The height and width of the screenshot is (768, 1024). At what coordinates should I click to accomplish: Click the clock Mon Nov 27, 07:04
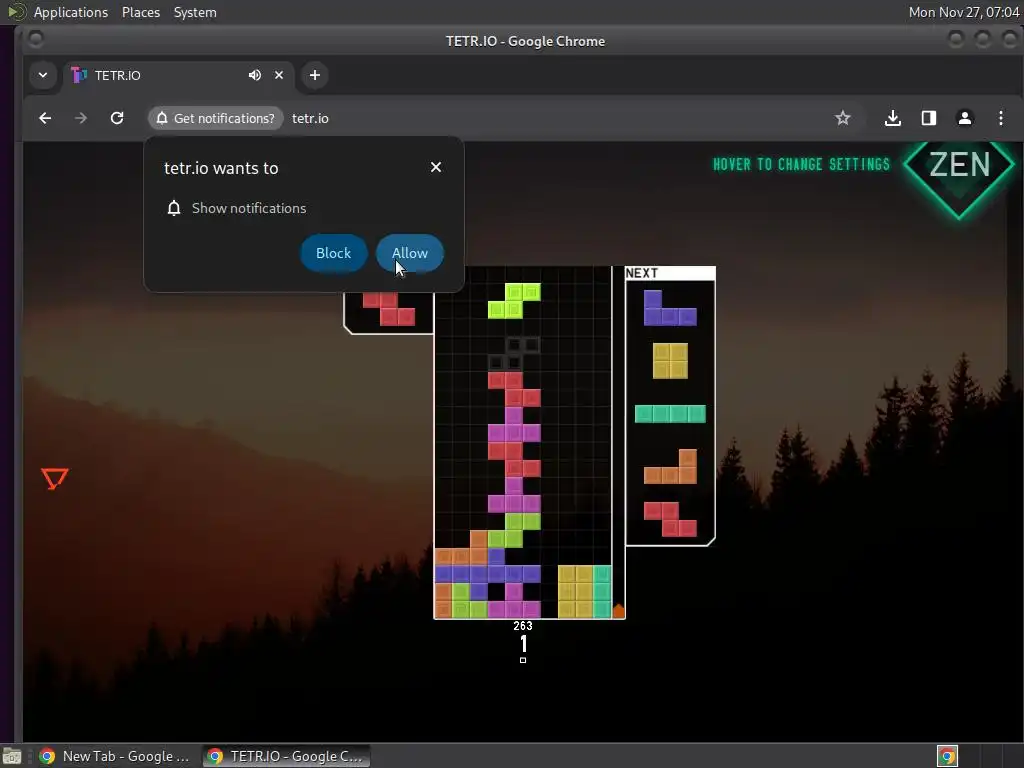pos(964,12)
